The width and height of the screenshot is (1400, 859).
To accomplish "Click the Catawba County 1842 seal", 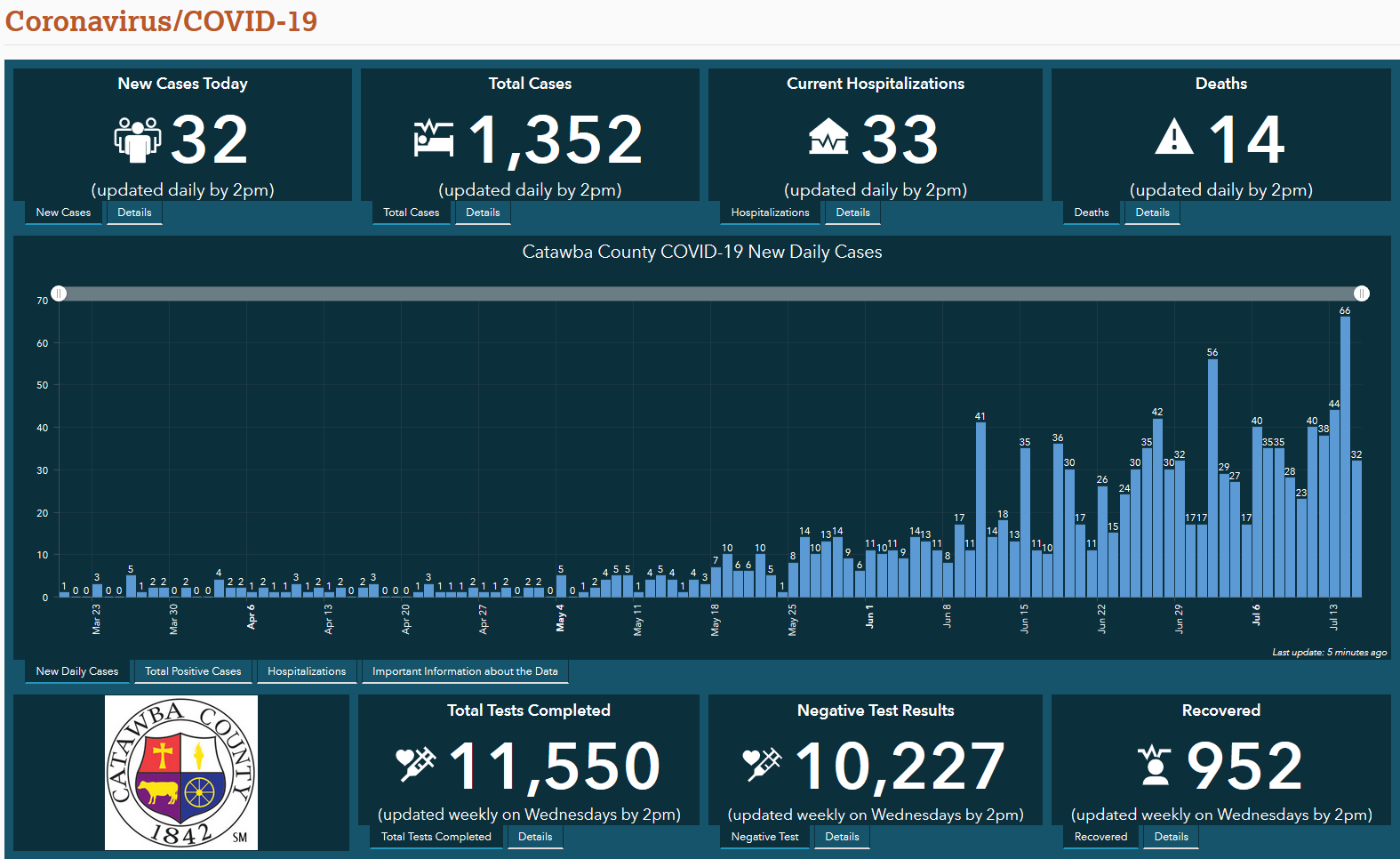I will point(181,772).
